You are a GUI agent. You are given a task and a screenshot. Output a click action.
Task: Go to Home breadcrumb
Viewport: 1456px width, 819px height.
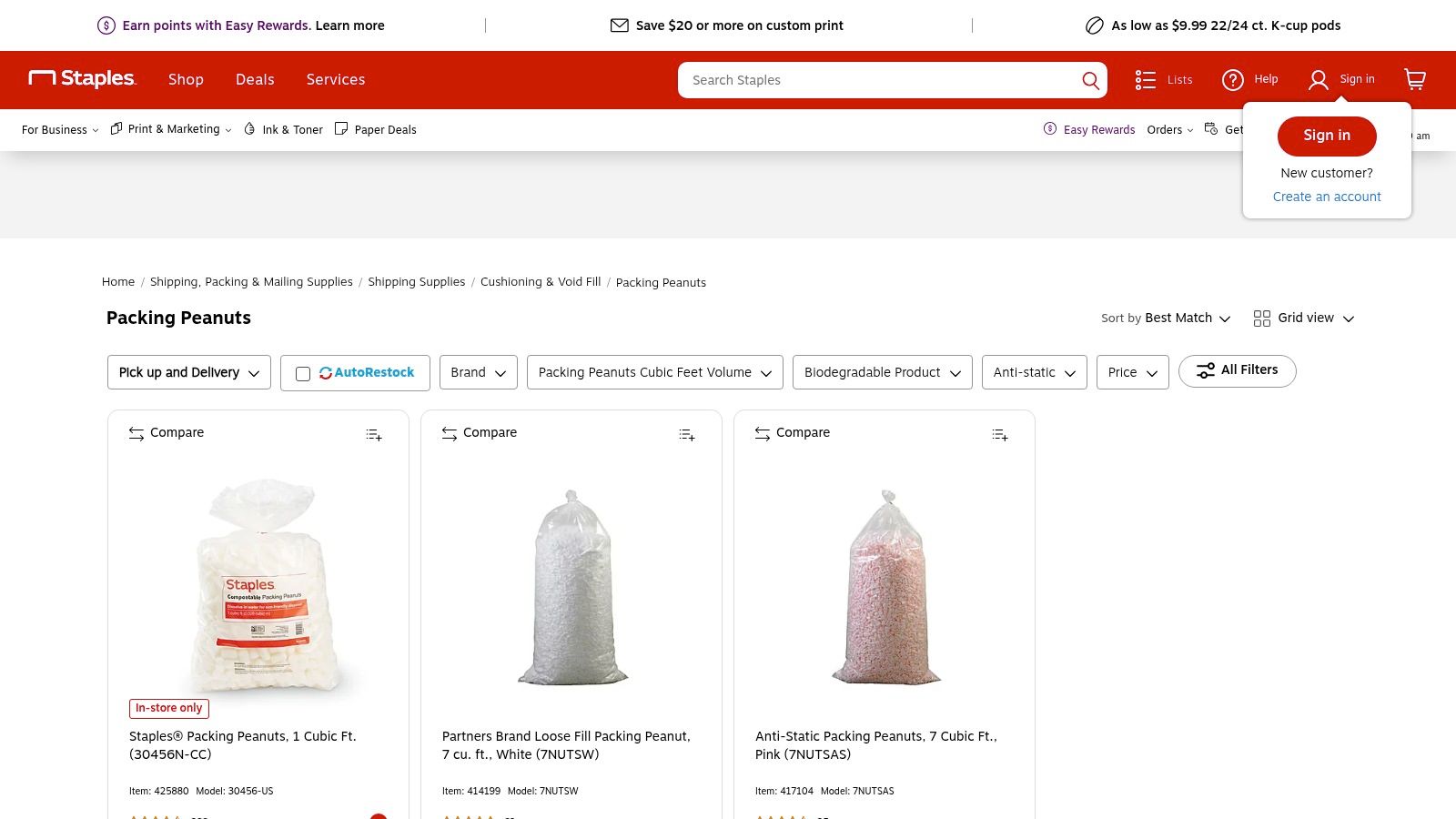(118, 282)
